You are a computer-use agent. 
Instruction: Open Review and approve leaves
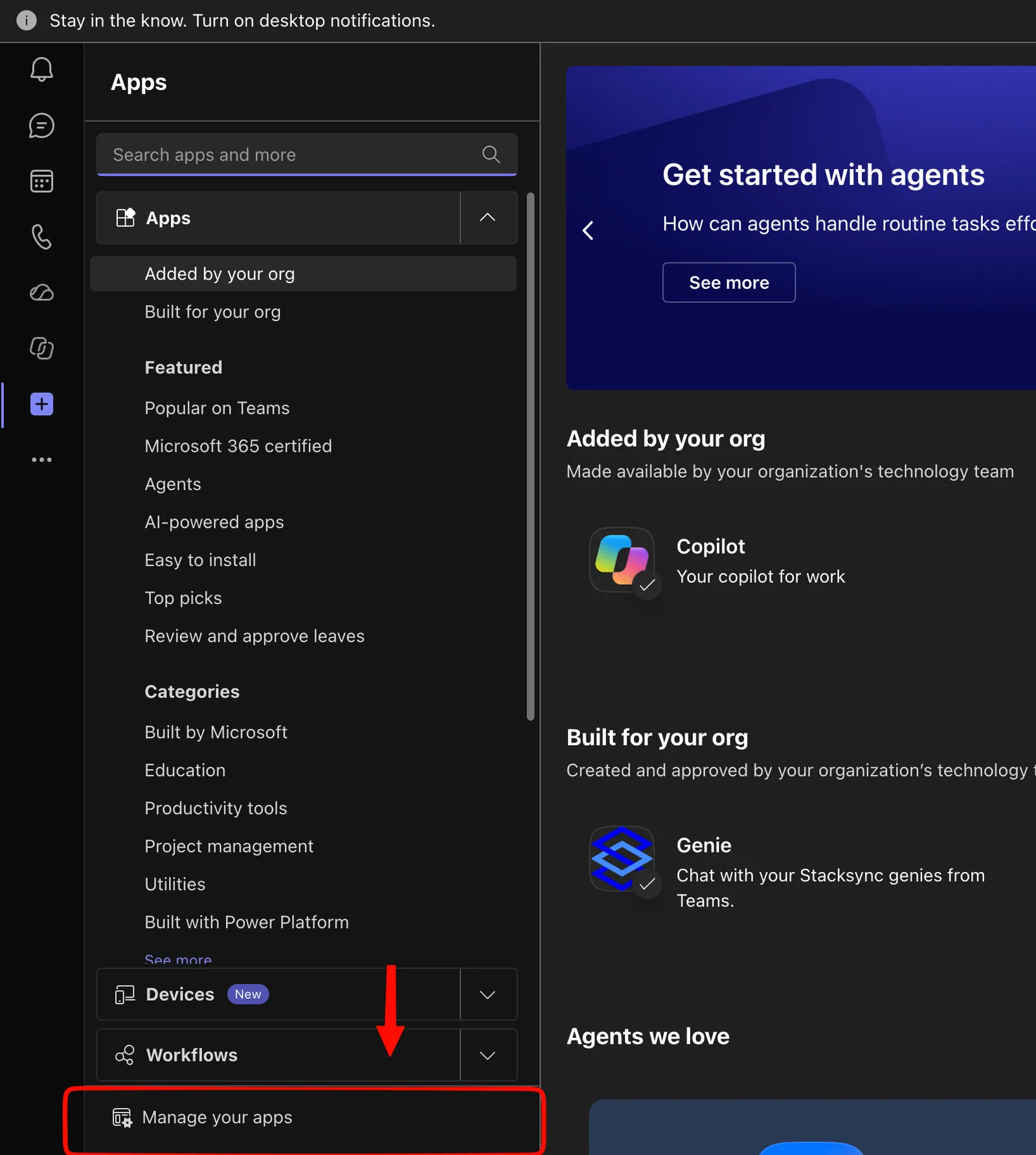(x=254, y=636)
